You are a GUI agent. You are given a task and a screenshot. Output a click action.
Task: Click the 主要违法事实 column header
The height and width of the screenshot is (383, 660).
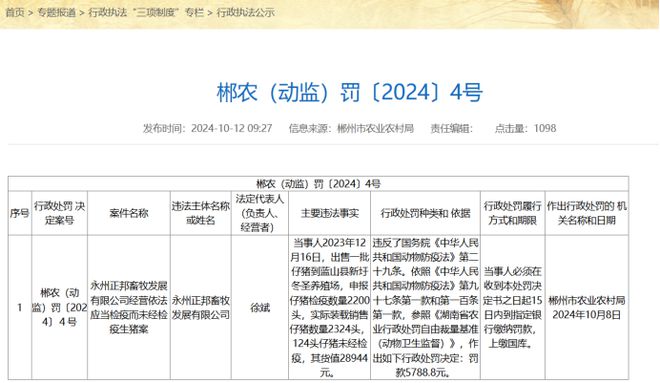[x=330, y=213]
